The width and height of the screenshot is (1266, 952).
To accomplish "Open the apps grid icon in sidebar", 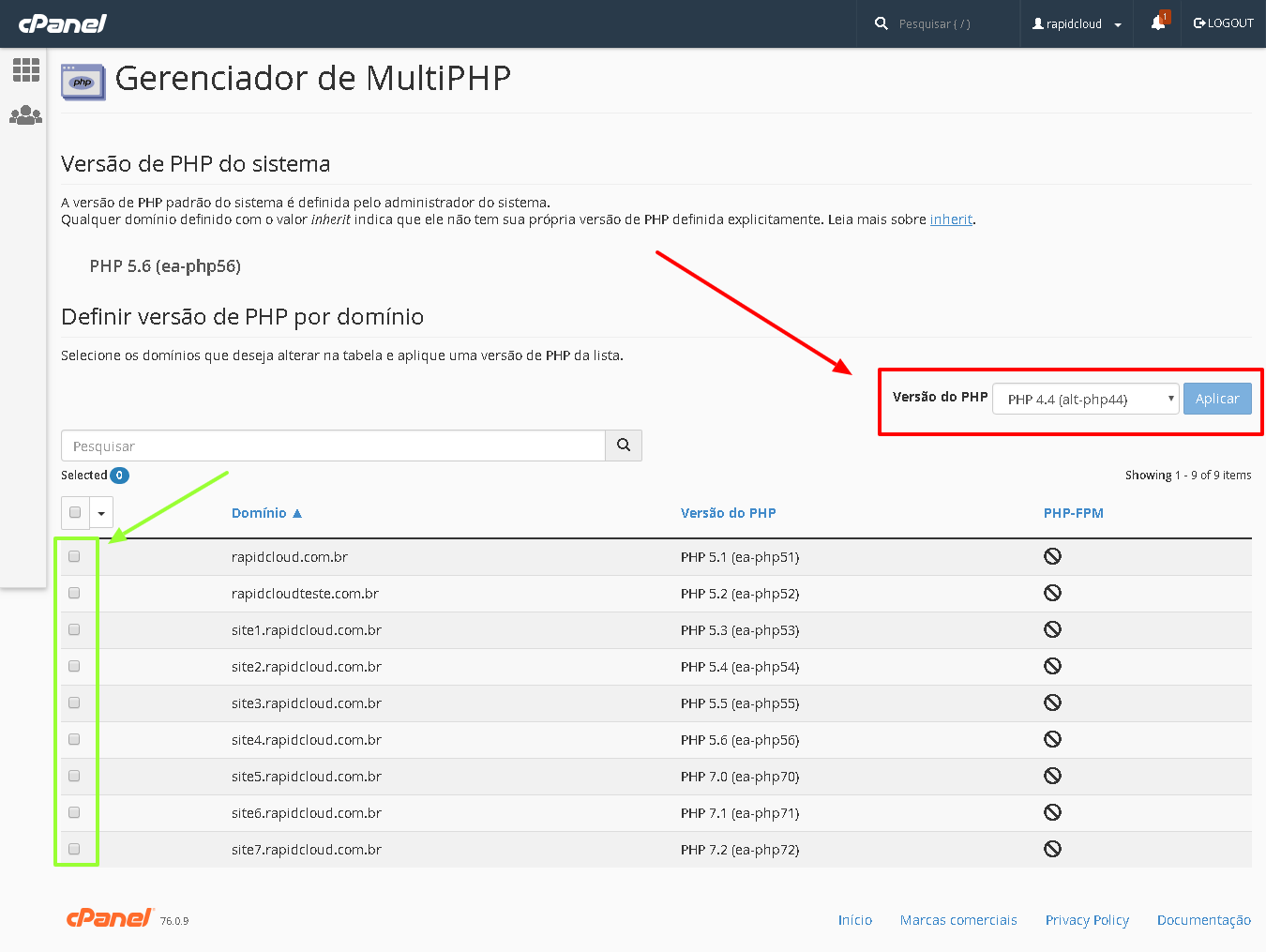I will (x=25, y=70).
